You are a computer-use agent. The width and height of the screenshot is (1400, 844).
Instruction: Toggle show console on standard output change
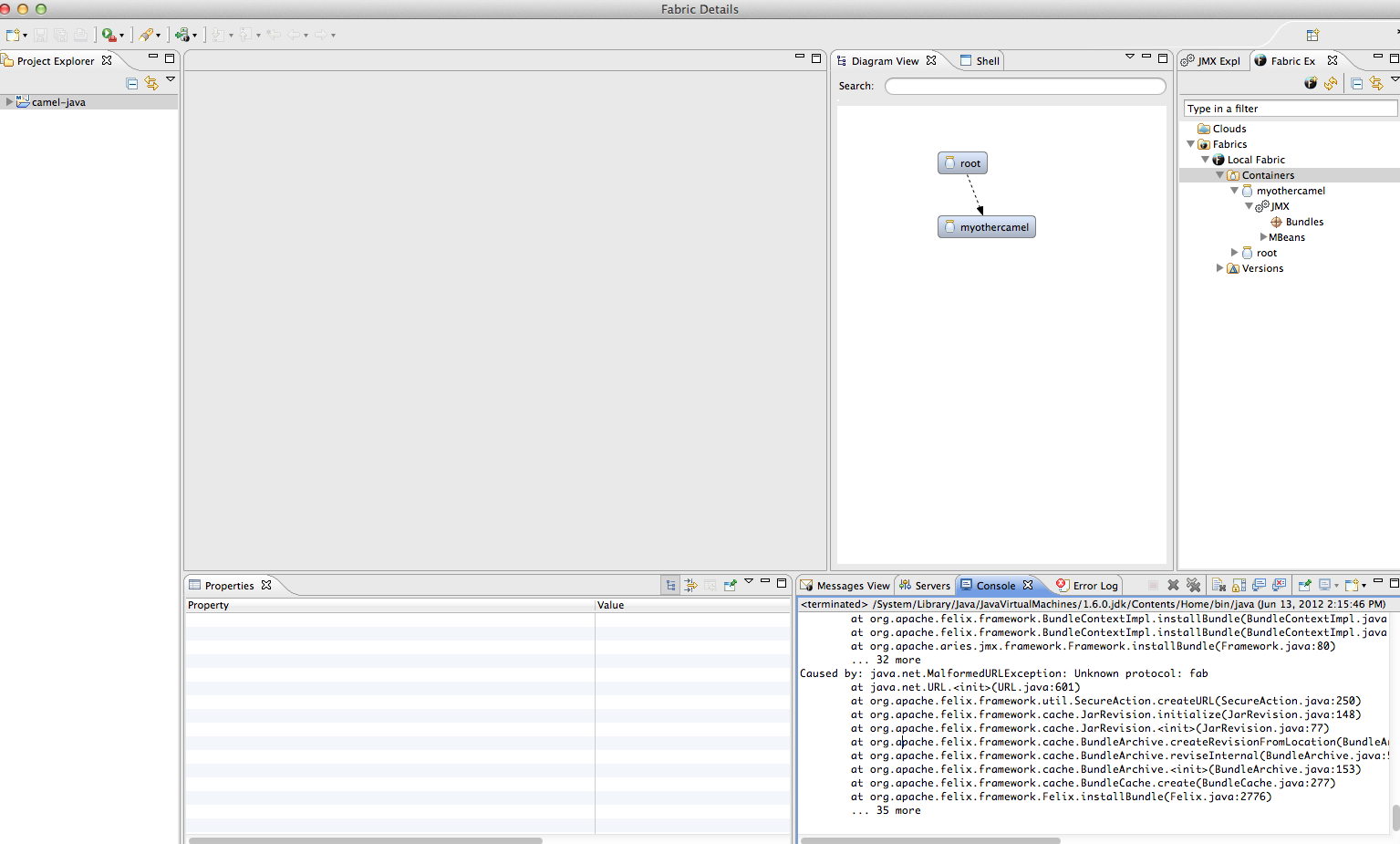(1259, 586)
